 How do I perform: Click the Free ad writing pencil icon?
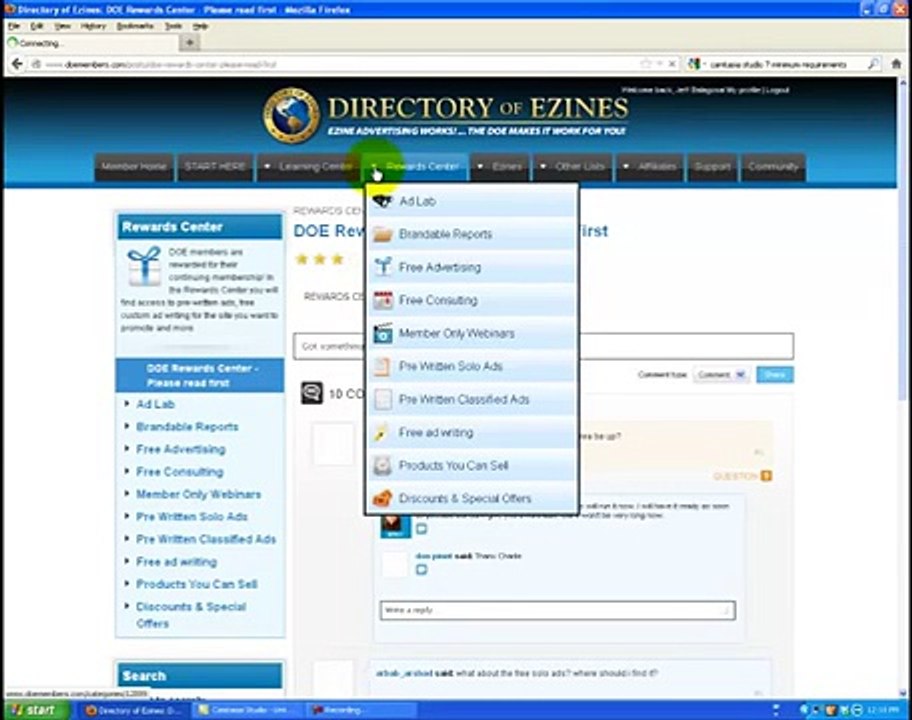coord(382,433)
